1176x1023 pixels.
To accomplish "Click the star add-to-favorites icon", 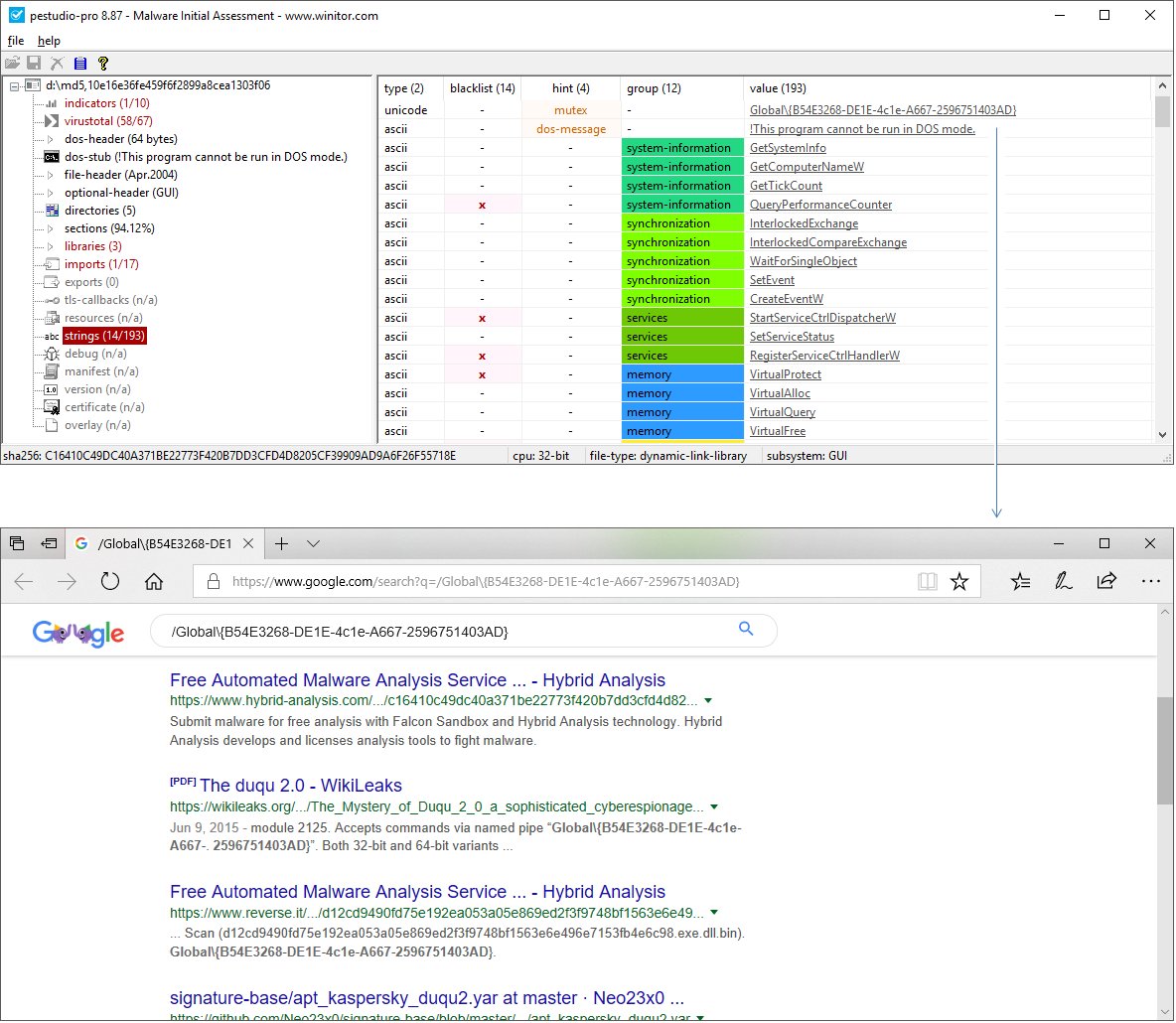I will (x=959, y=582).
